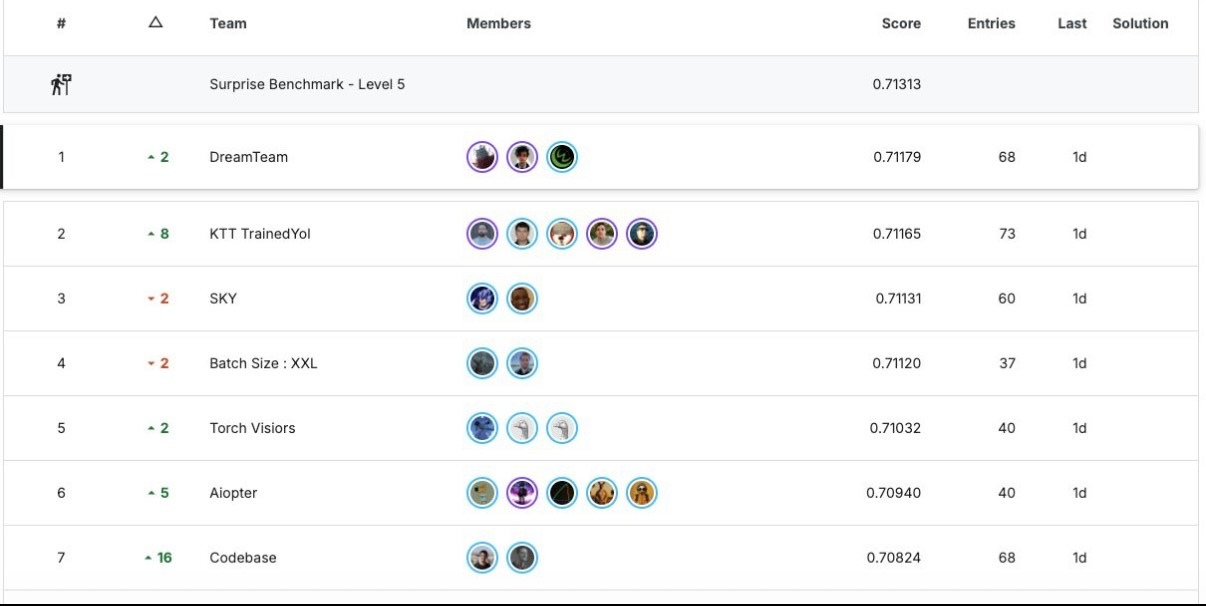Click the Entries column header
1206x606 pixels.
click(991, 23)
